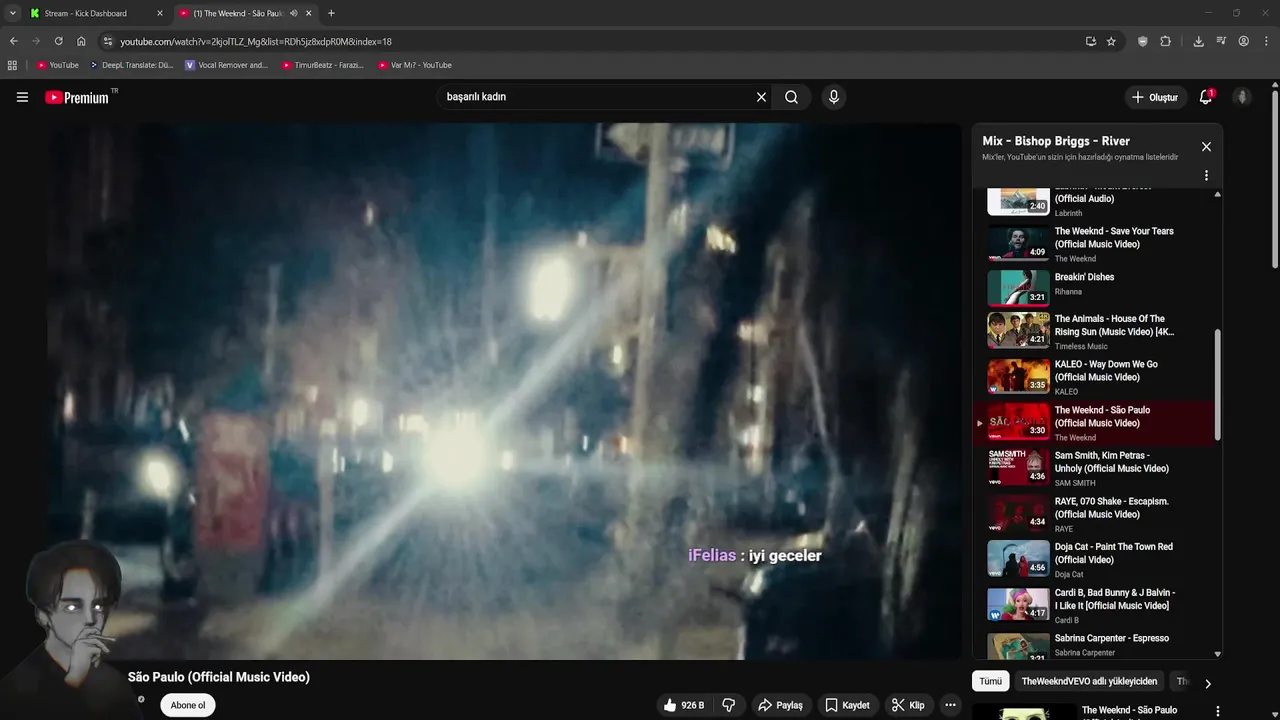The image size is (1280, 720).
Task: Open YouTube bookmark
Action: coord(57,65)
